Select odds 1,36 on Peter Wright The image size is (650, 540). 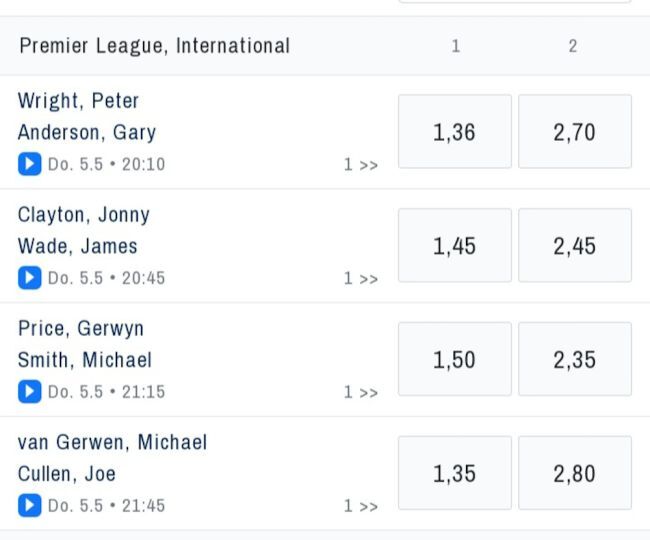point(455,132)
